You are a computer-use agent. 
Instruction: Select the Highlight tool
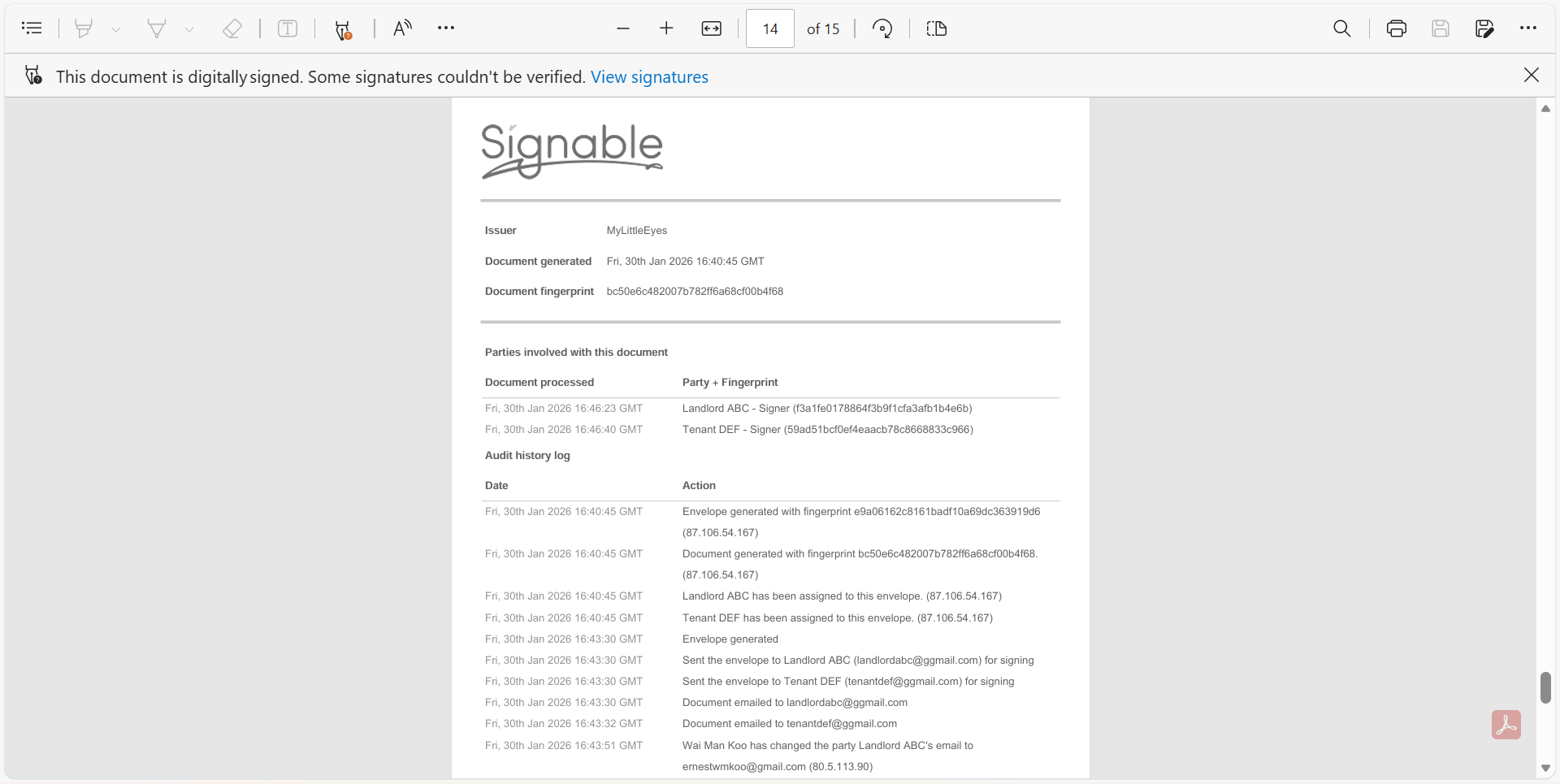pos(83,28)
